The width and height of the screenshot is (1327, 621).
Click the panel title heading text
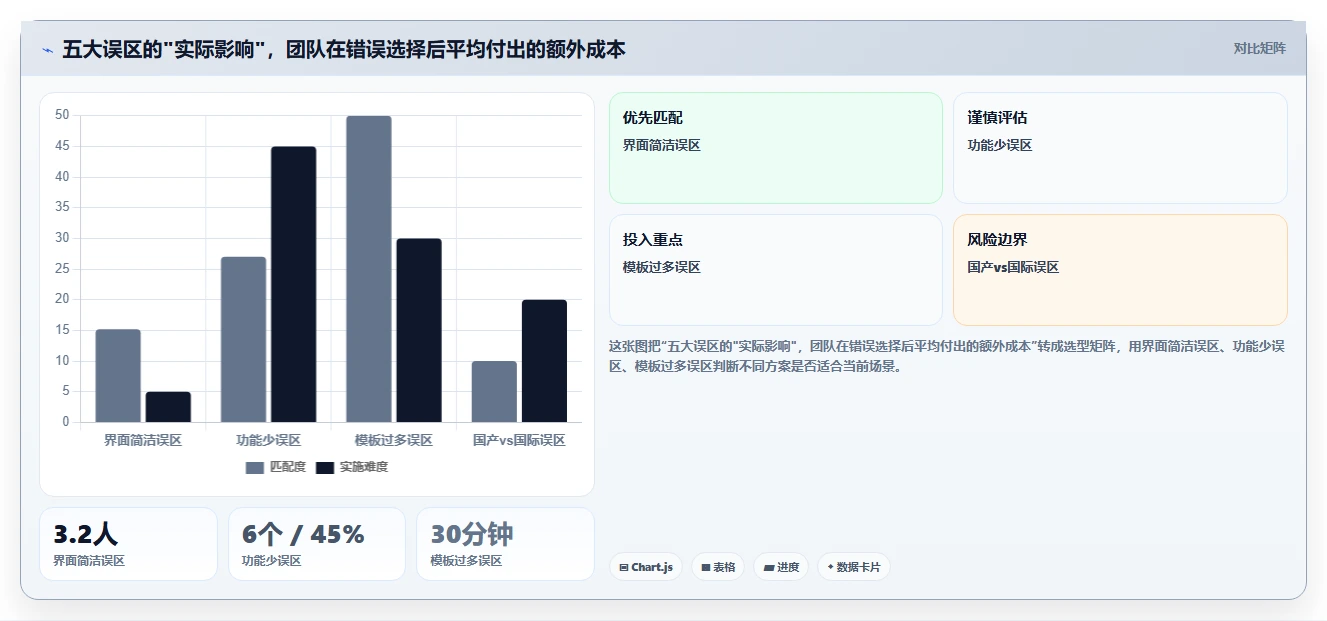344,50
